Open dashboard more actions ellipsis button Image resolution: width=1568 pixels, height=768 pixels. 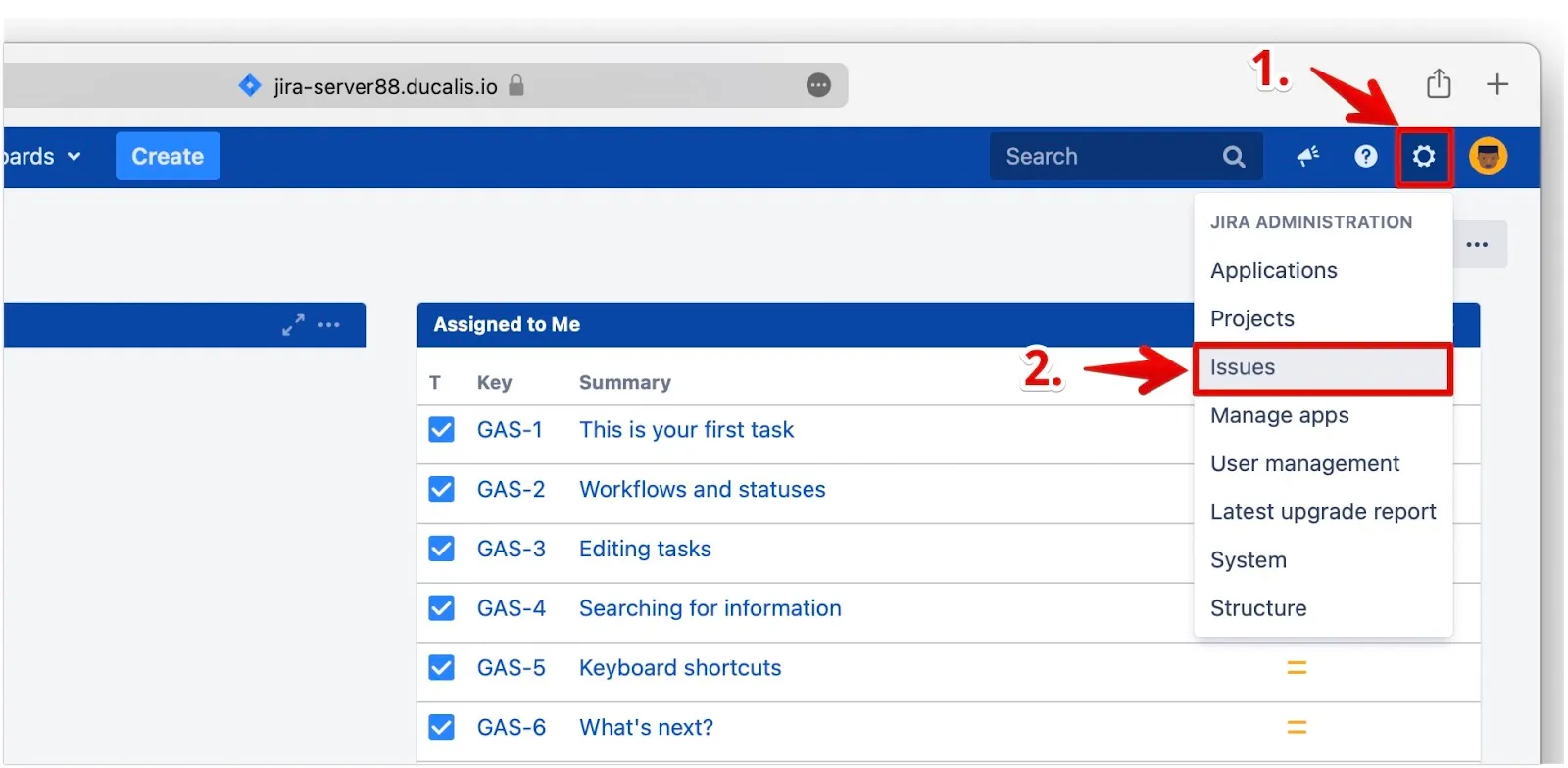pos(1477,244)
